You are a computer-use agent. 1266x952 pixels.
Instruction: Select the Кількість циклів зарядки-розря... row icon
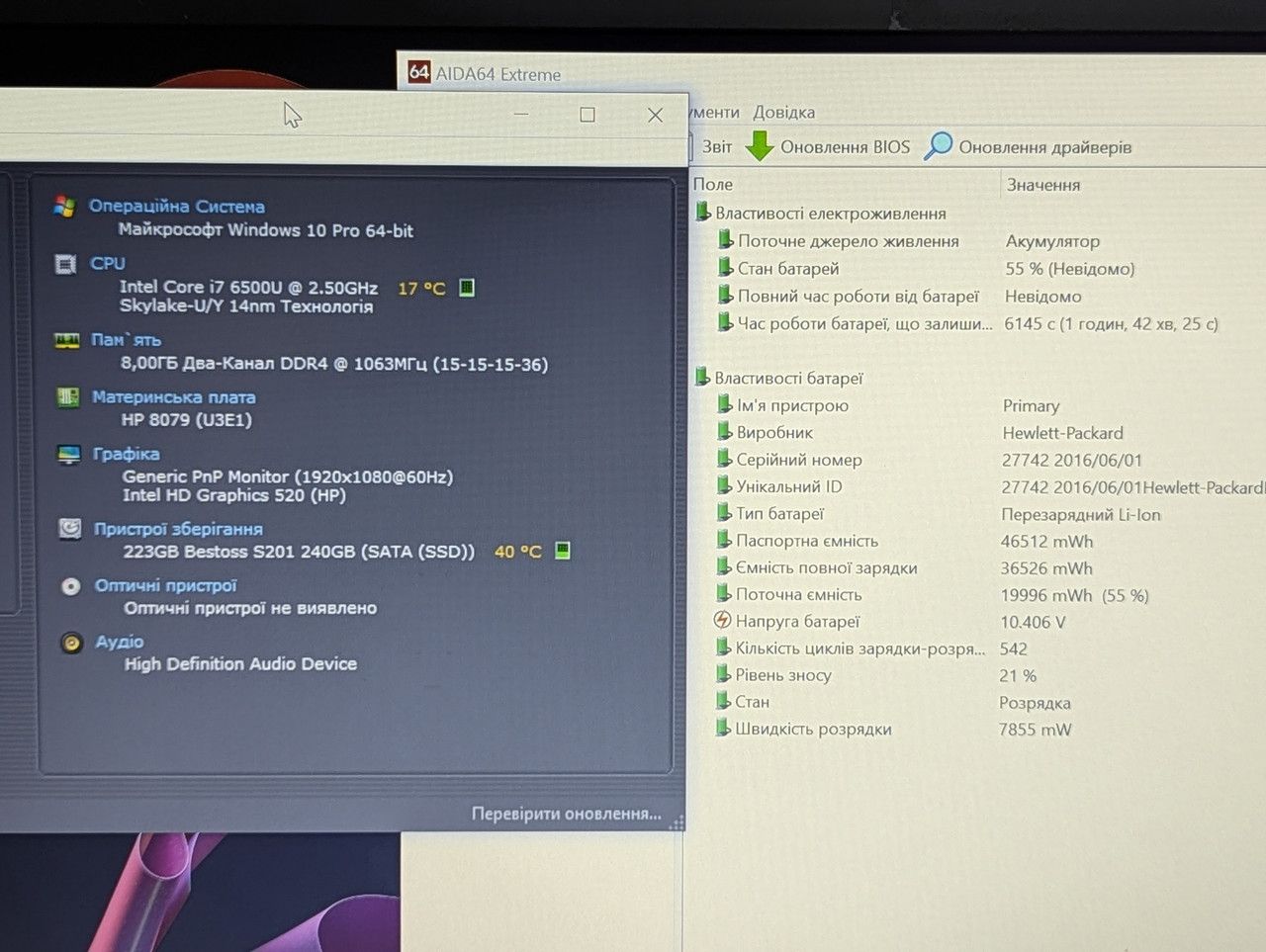(724, 648)
